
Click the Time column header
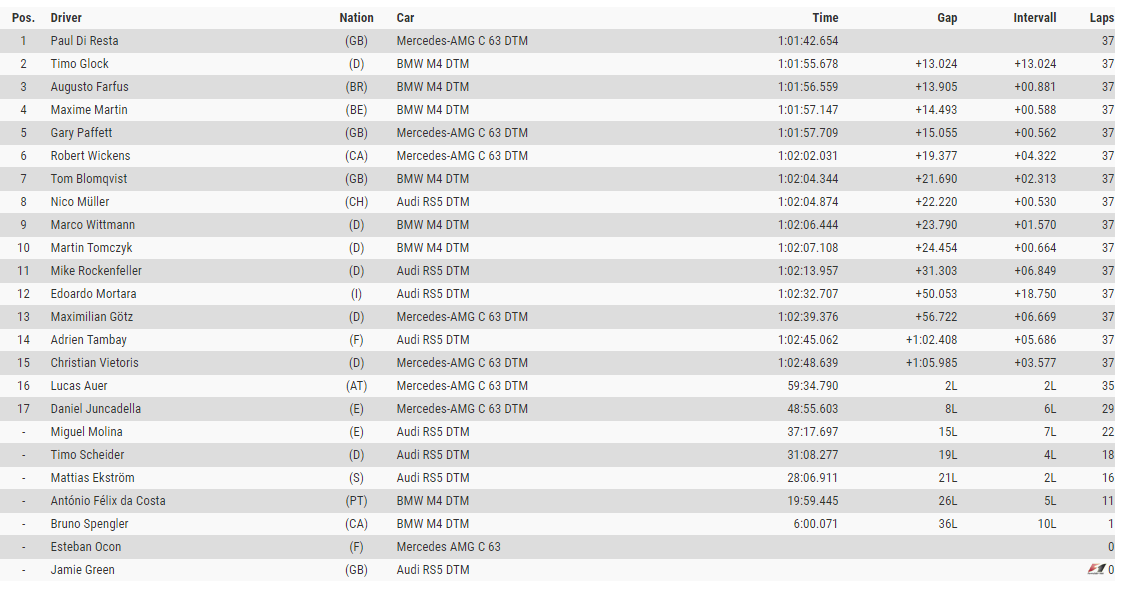pos(825,18)
